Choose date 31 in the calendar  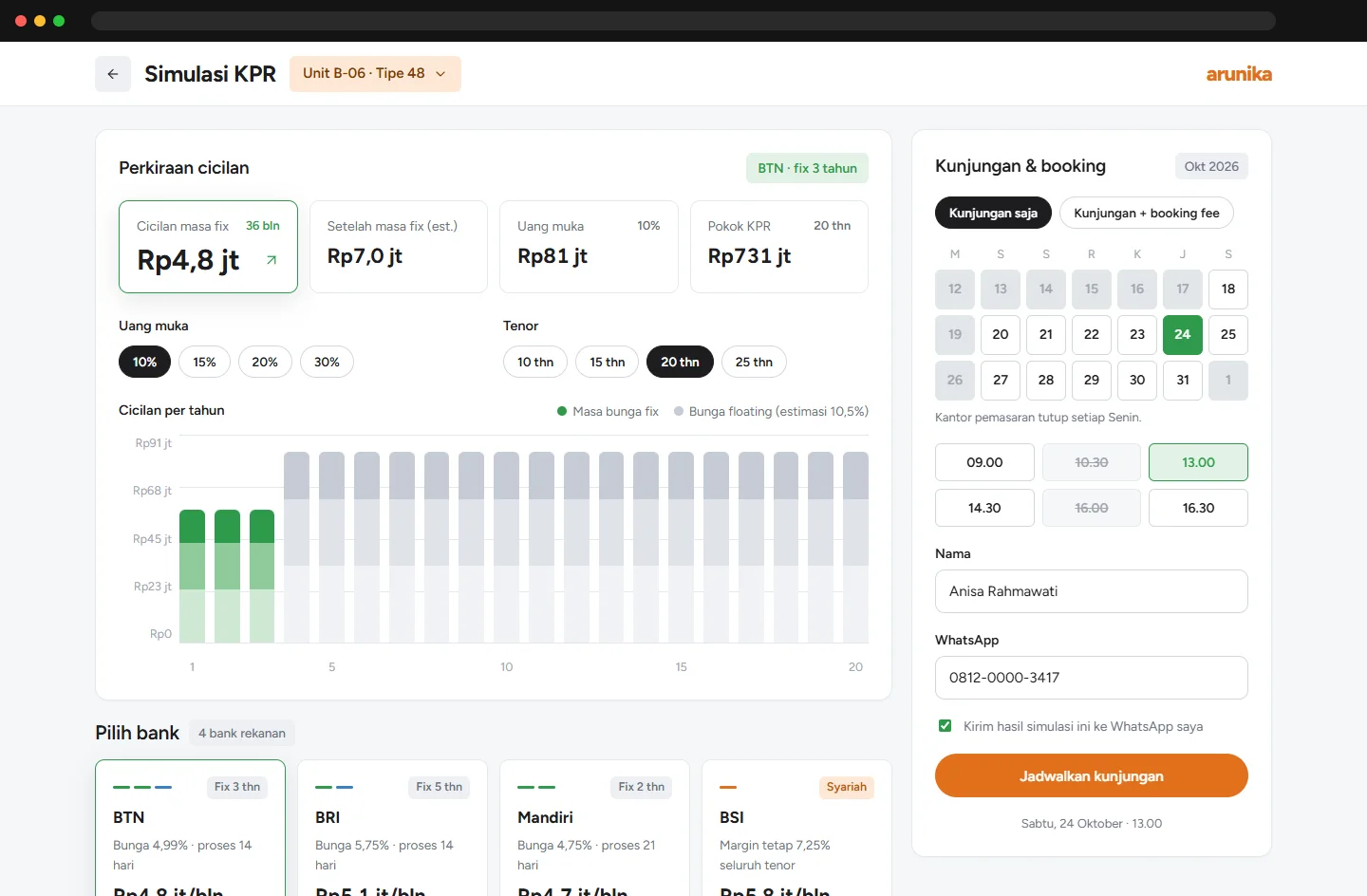(x=1183, y=380)
